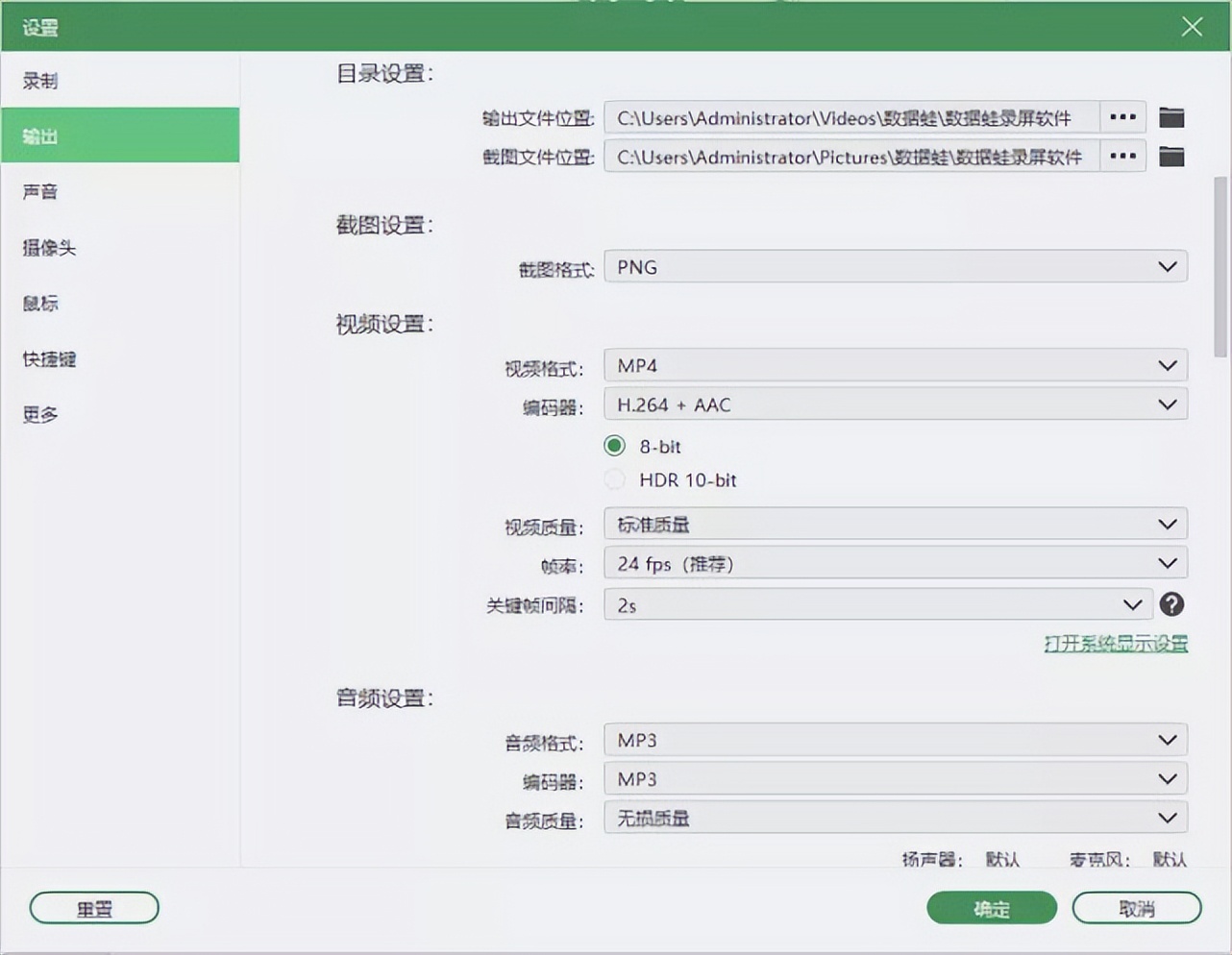Open the 音频质量 dropdown showing 无损质量

pyautogui.click(x=894, y=817)
